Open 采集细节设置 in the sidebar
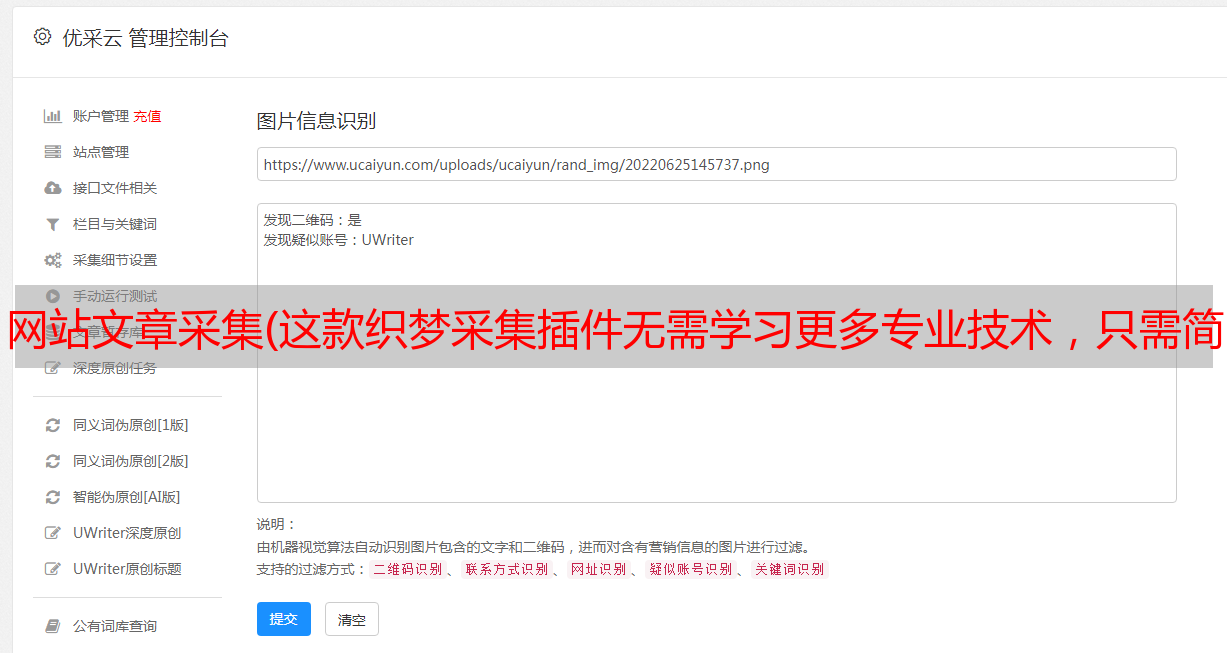1227x653 pixels. 115,260
